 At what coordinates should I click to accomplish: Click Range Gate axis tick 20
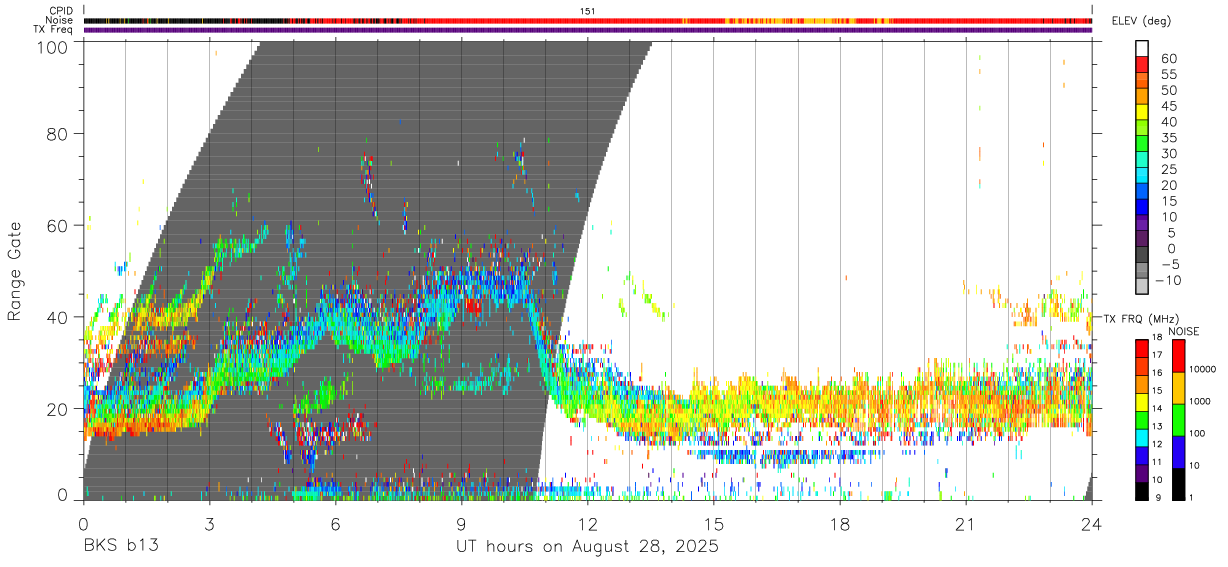55,409
